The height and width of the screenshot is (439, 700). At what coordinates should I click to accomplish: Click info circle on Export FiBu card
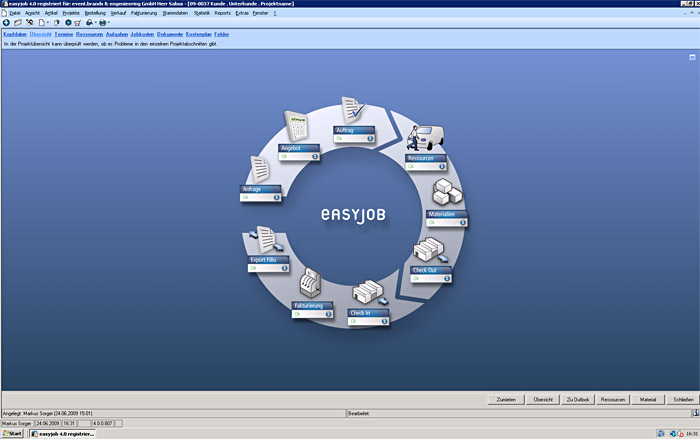click(284, 268)
